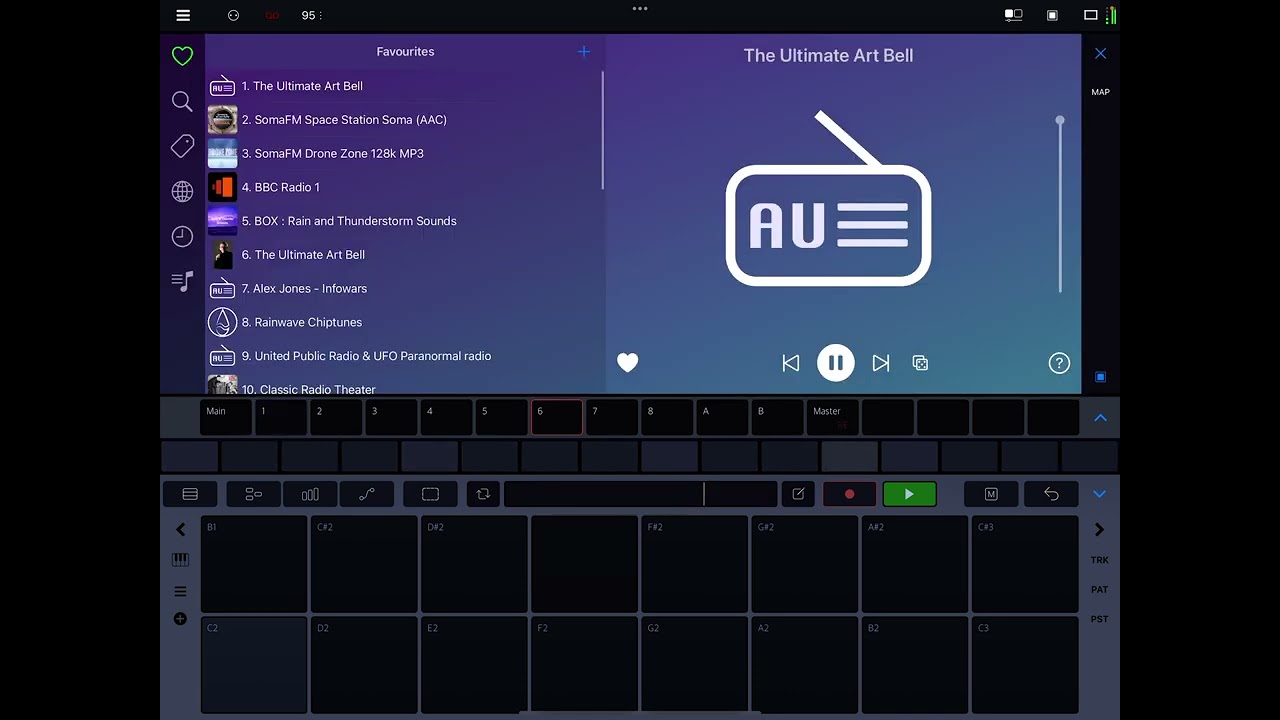The height and width of the screenshot is (720, 1280).
Task: Toggle loop mode
Action: (483, 494)
